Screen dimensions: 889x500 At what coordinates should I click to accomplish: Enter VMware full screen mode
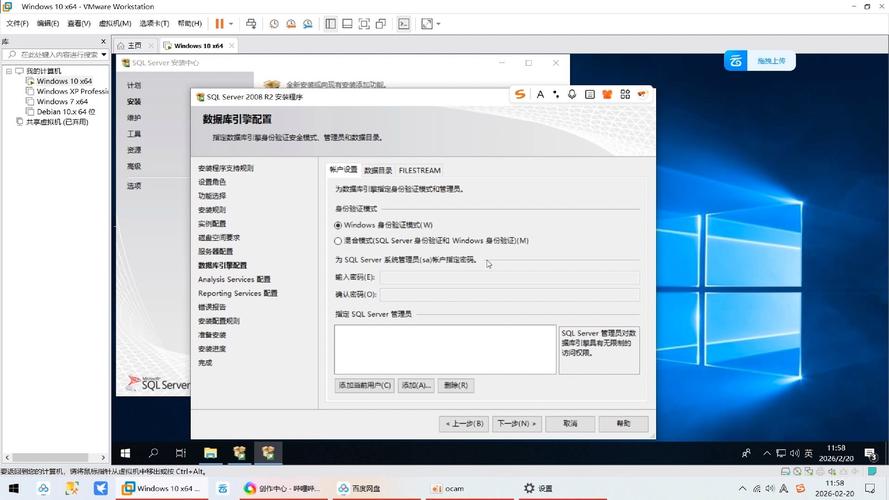(x=365, y=24)
